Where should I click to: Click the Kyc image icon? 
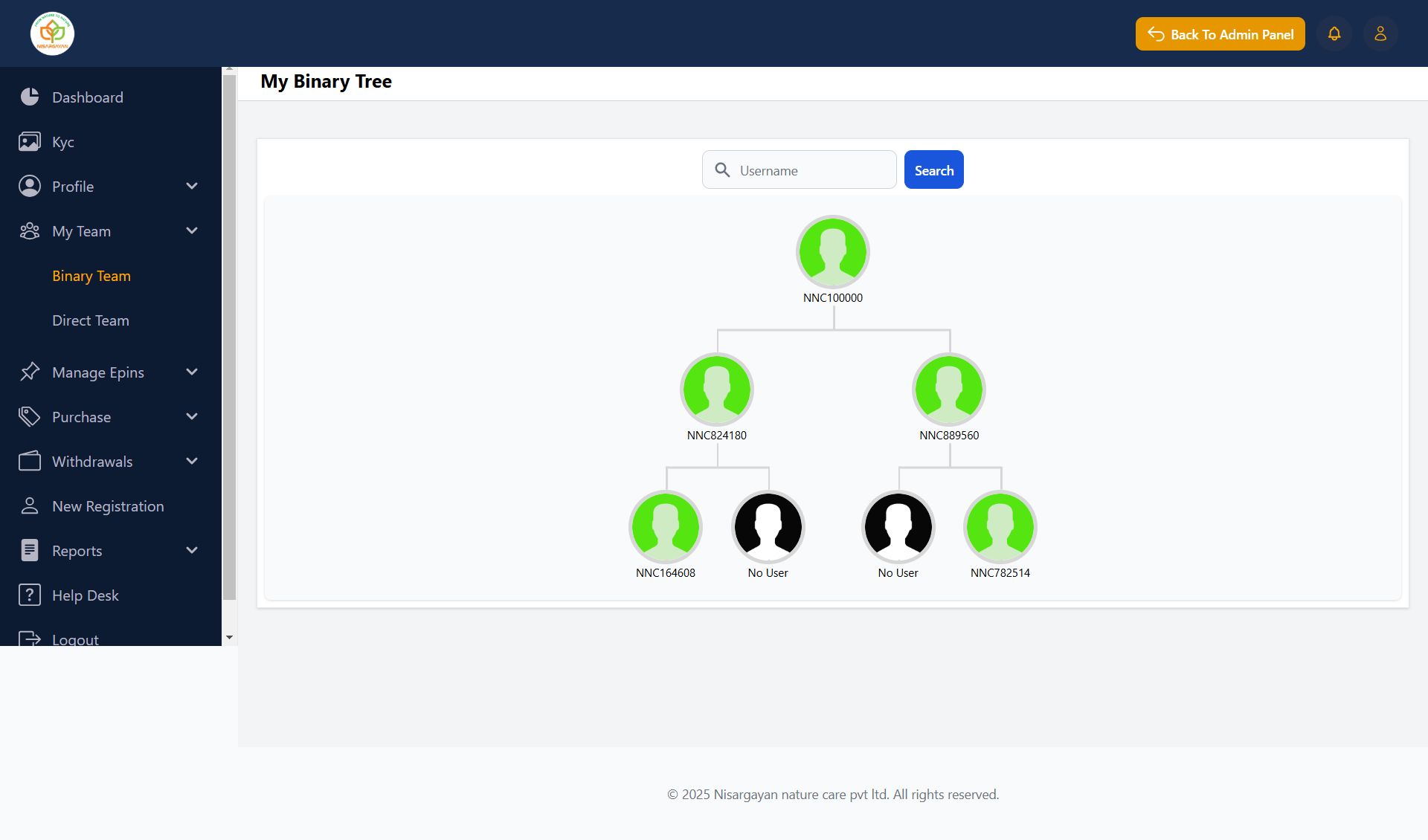[x=30, y=142]
